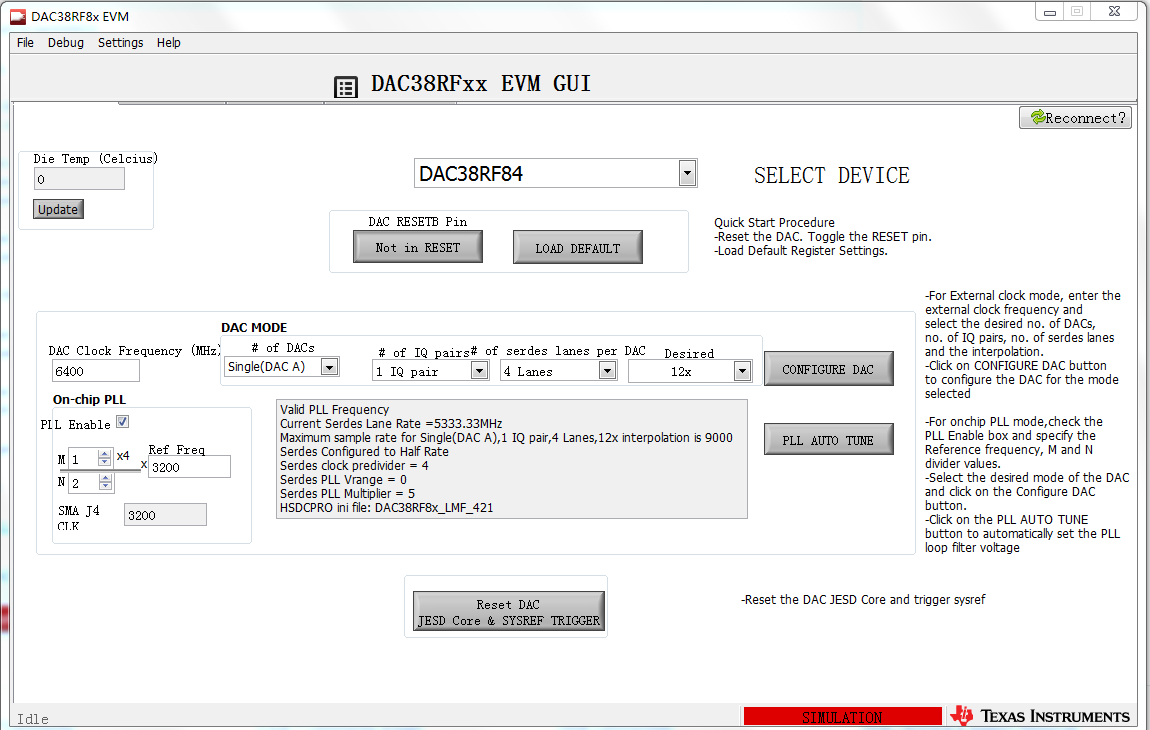This screenshot has height=730, width=1150.
Task: Click 'Serdes clock predivider = 4' line
Action: coord(354,465)
